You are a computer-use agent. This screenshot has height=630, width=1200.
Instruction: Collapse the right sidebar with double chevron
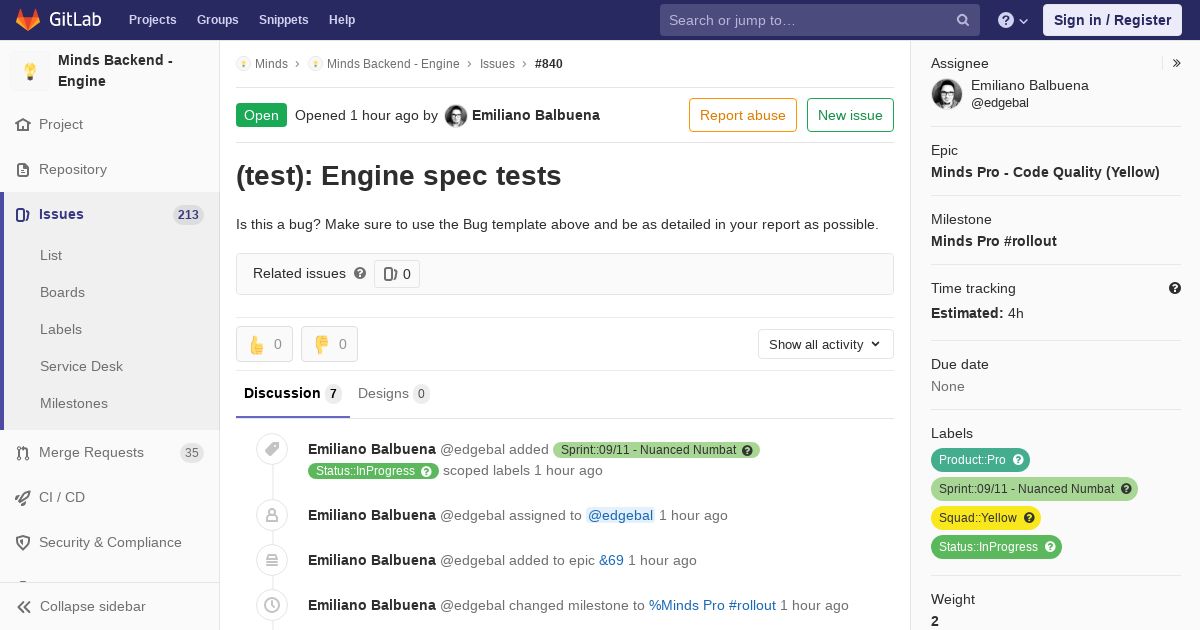tap(1177, 63)
